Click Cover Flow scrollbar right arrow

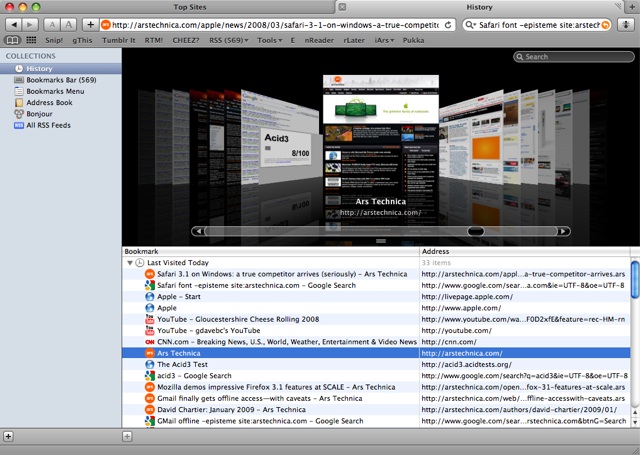pos(563,231)
